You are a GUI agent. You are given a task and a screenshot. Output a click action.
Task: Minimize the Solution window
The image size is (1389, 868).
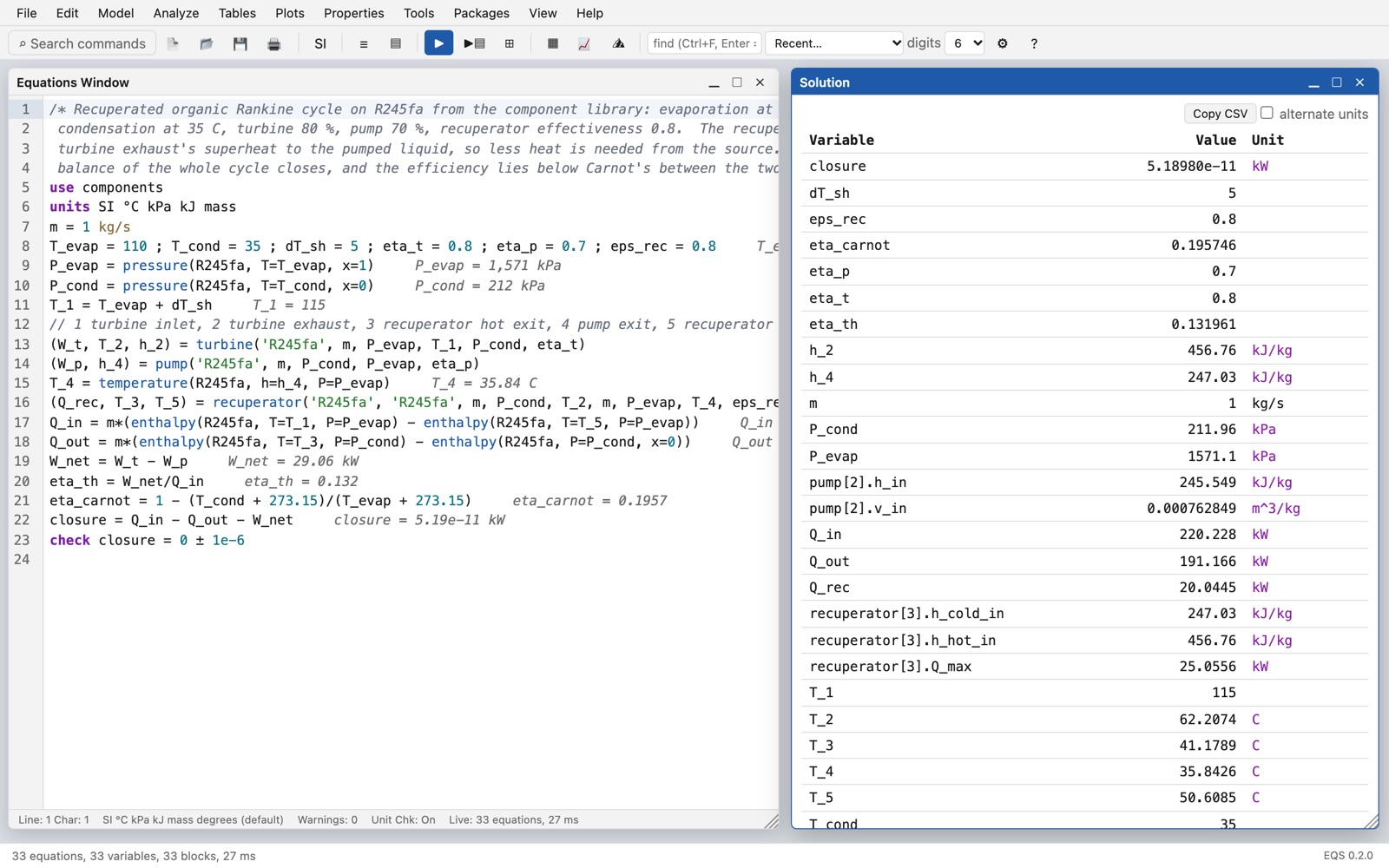(1313, 82)
